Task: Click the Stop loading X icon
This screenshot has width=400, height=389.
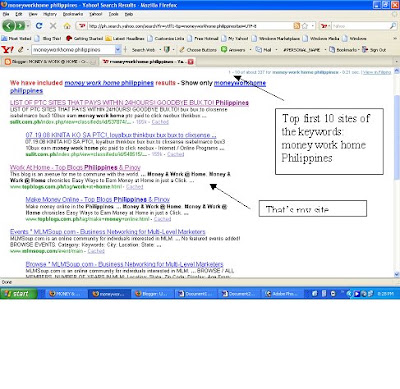Action: coord(53,26)
